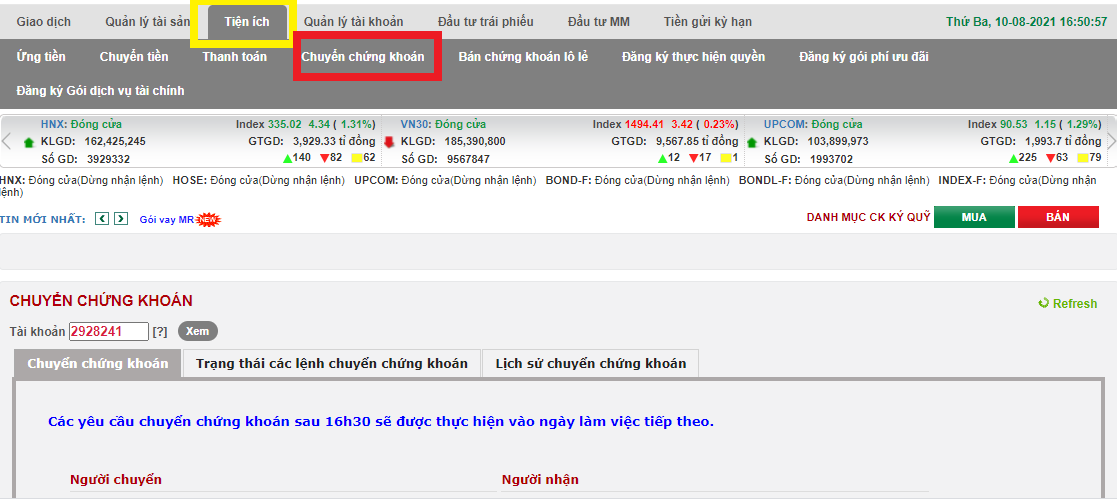Click HNX KLGD value 162,425,245
1117x501 pixels.
click(x=115, y=141)
